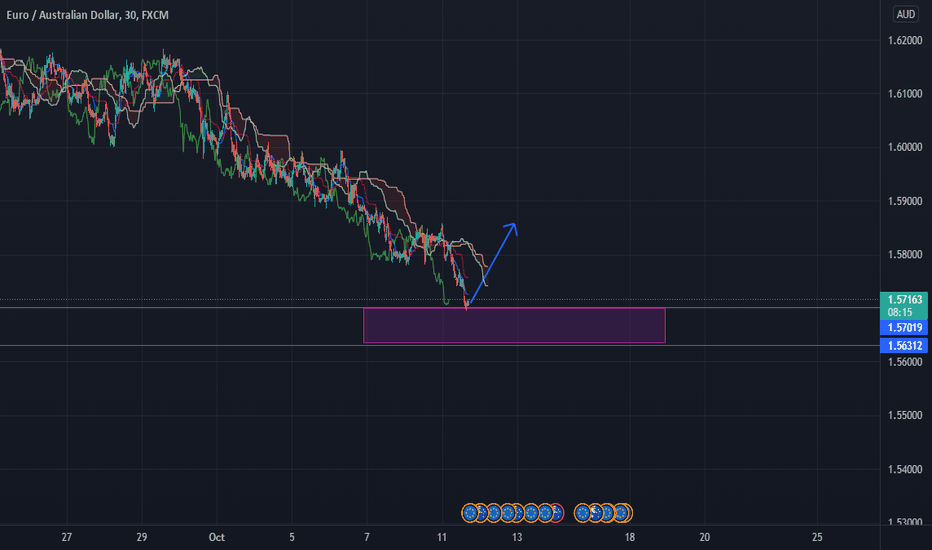Viewport: 932px width, 550px height.
Task: Click the 1.54000 price axis label
Action: (905, 470)
